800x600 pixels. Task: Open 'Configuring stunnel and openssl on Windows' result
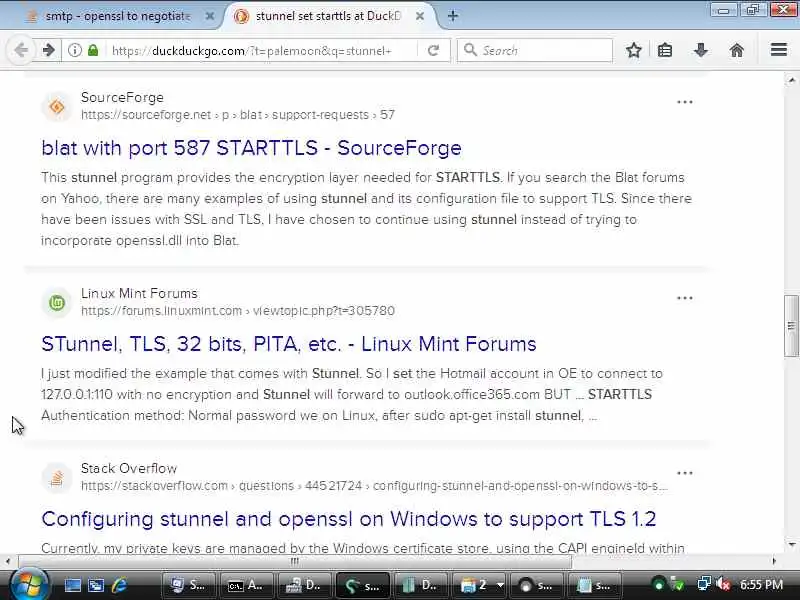[348, 519]
